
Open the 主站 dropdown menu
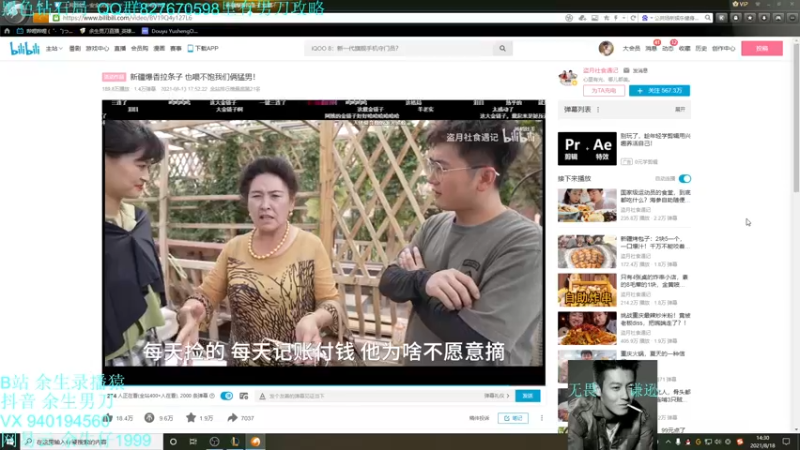(x=54, y=48)
